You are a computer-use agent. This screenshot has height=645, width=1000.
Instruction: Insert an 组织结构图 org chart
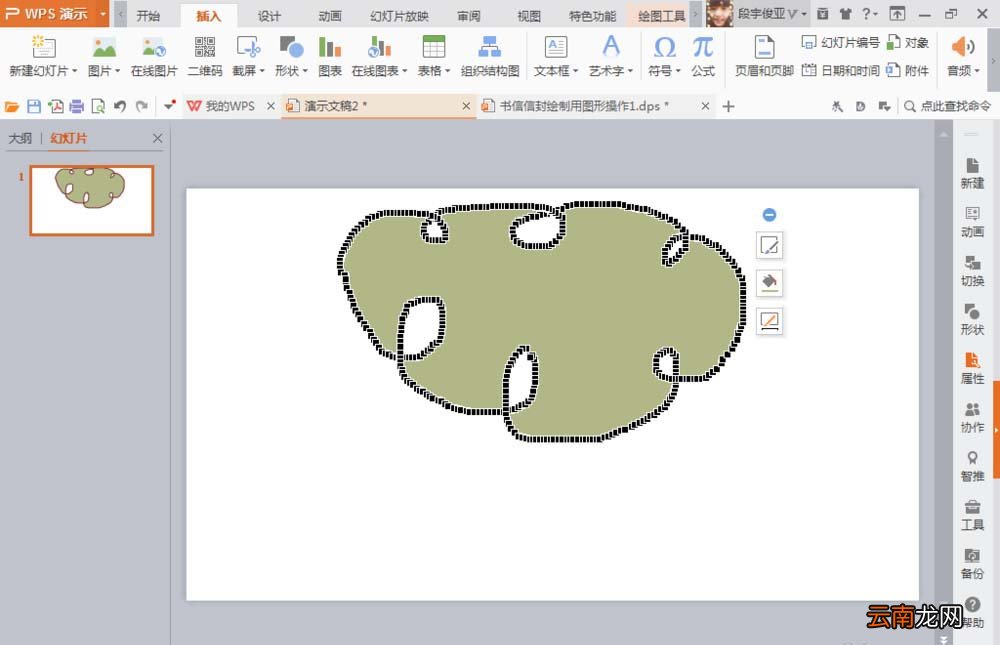(x=490, y=56)
